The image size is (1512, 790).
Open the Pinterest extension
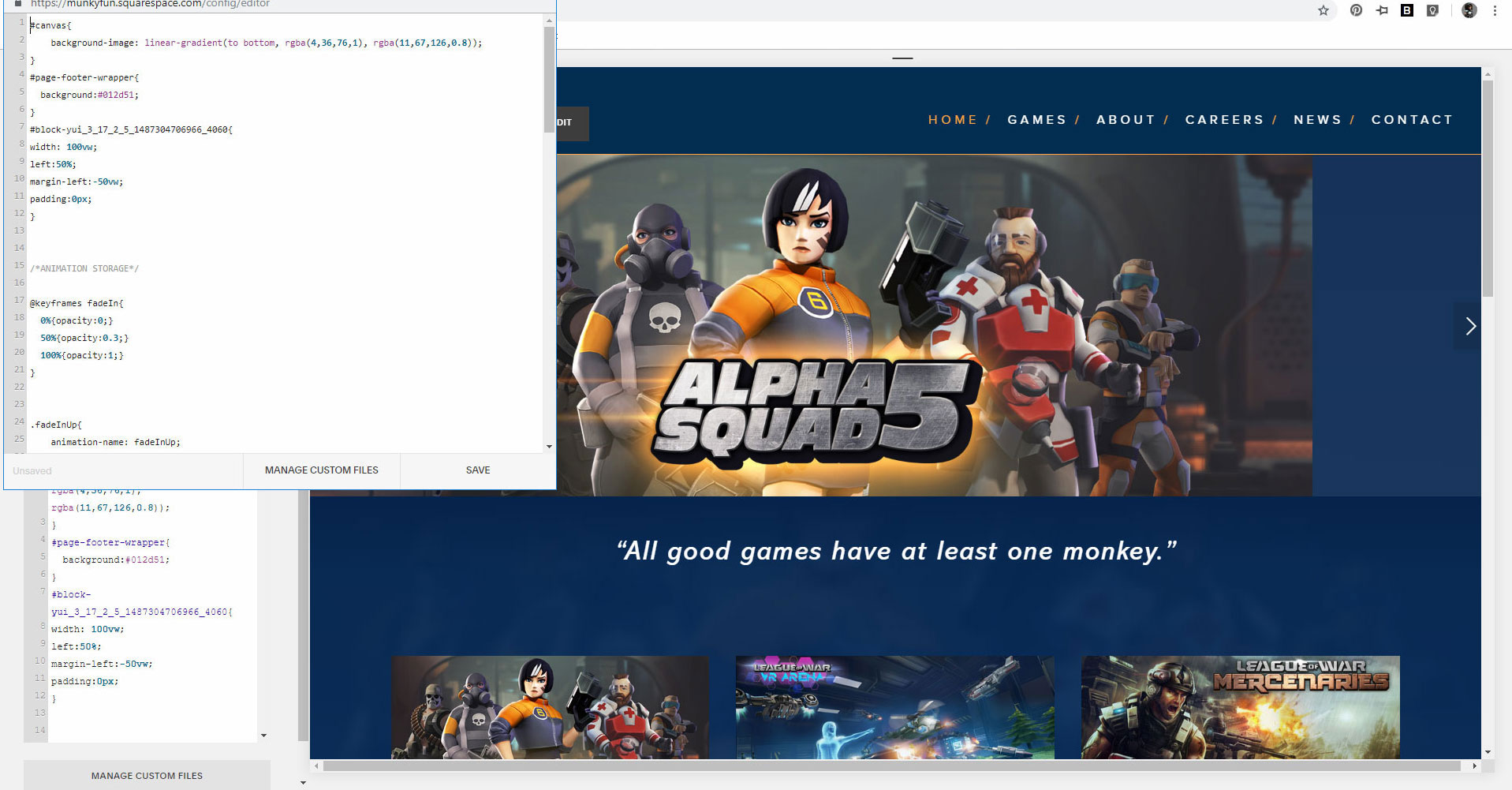tap(1356, 10)
